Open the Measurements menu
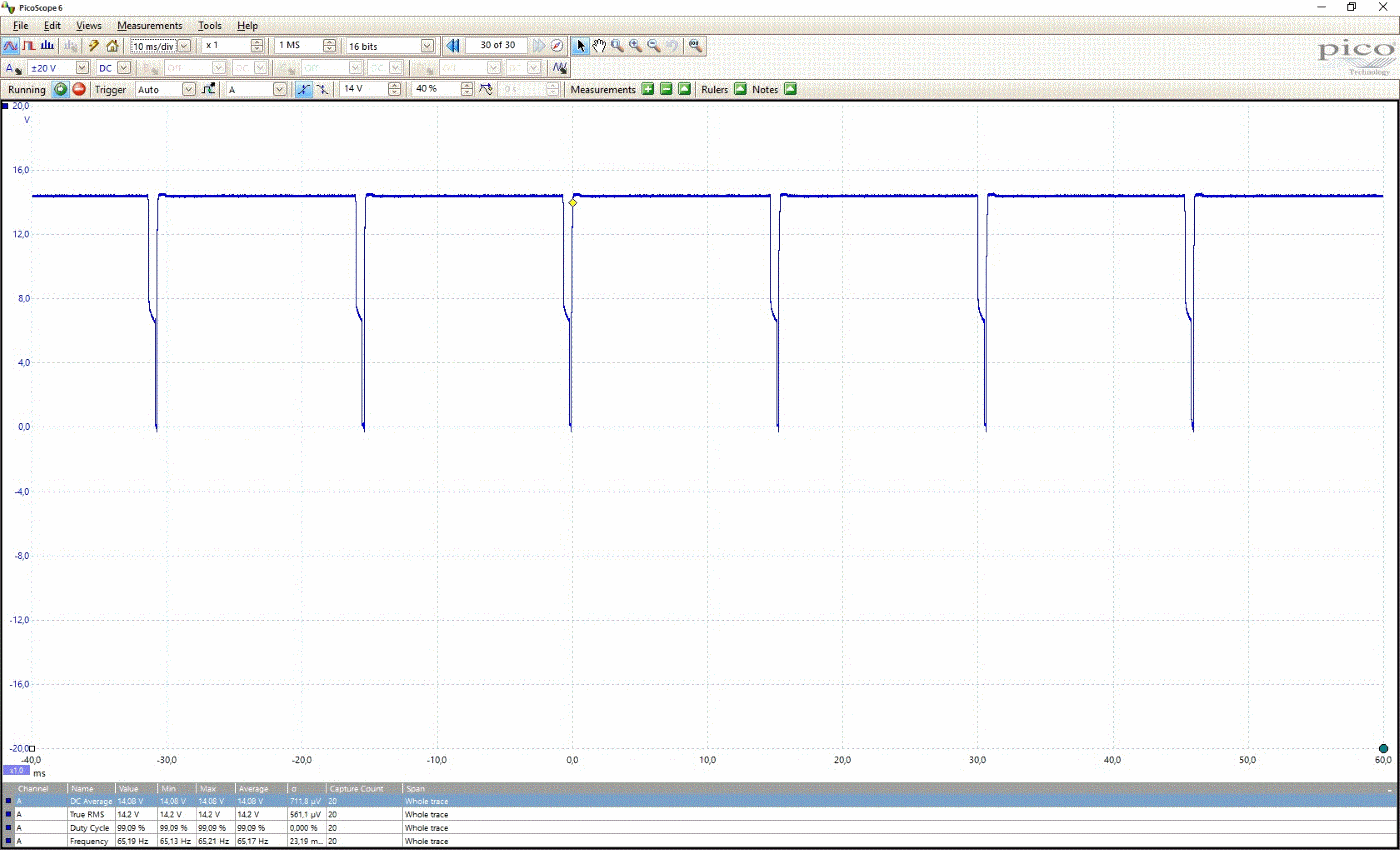Viewport: 1400px width, 850px height. tap(150, 25)
